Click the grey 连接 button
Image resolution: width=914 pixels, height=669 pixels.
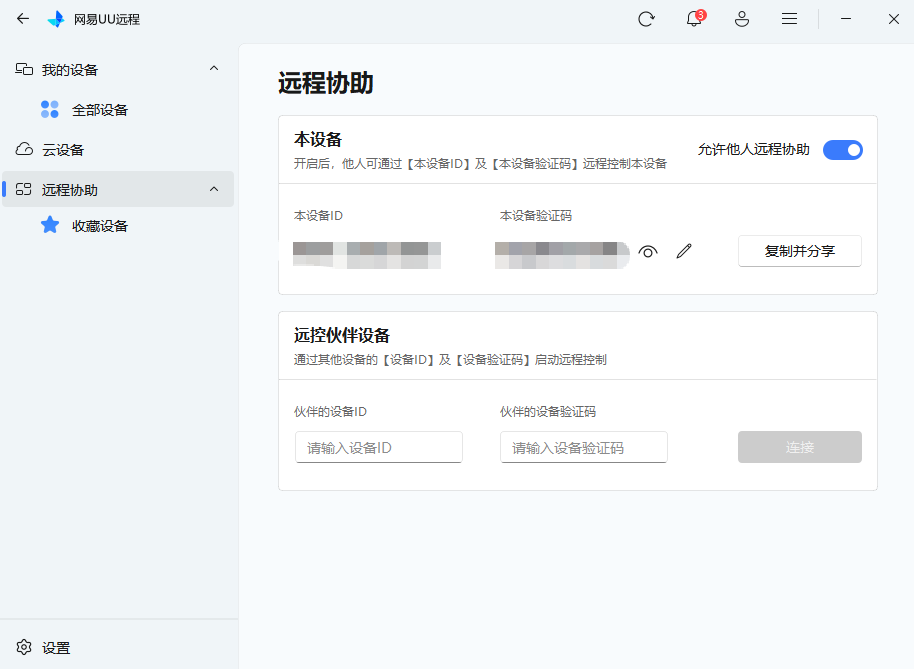800,447
